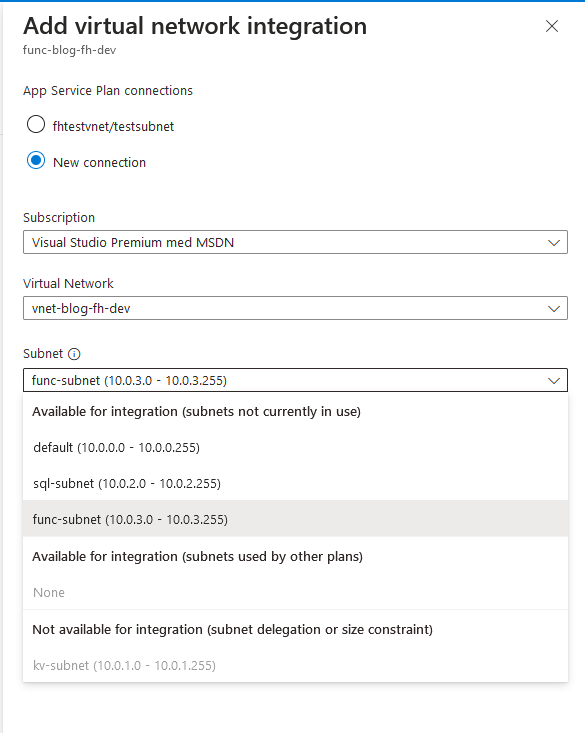Viewport: 585px width, 733px height.
Task: Open the Visual Studio Premium med MSDN dropdown
Action: (x=296, y=242)
